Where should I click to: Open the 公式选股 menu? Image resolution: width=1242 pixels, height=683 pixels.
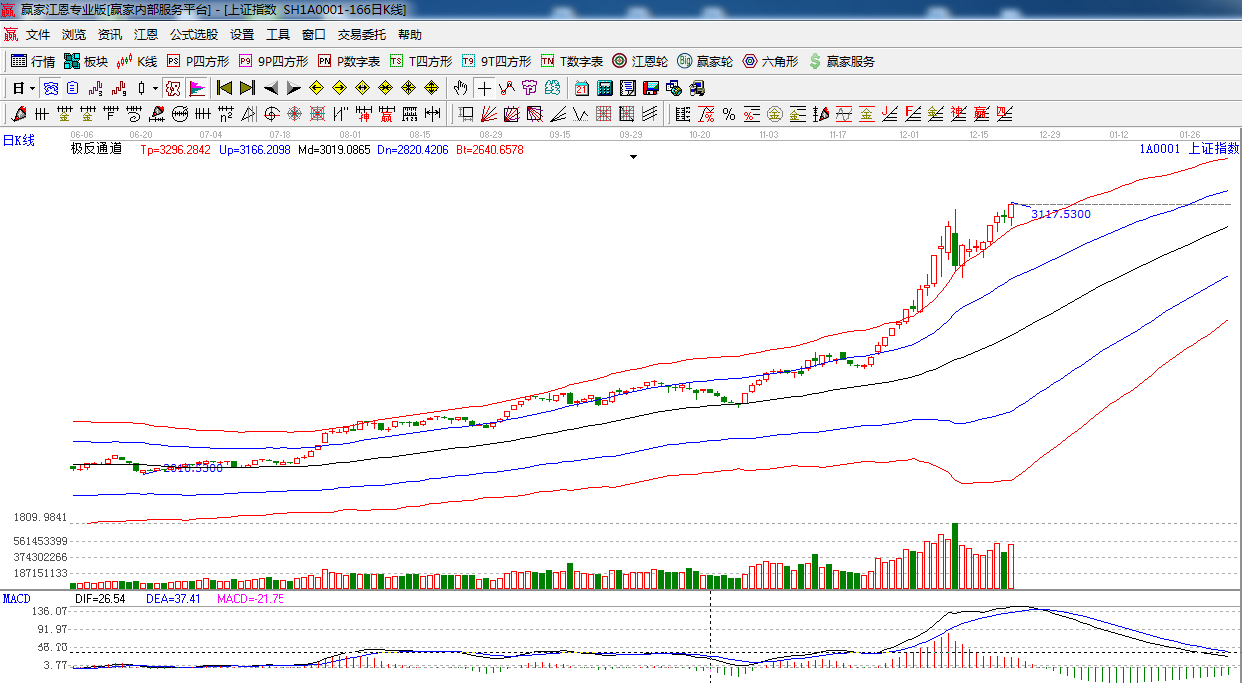click(193, 34)
